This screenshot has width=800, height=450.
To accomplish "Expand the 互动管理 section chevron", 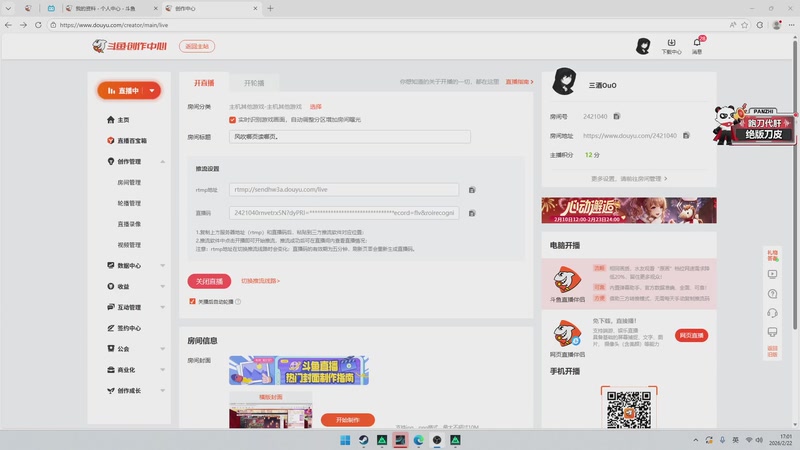I will point(163,308).
